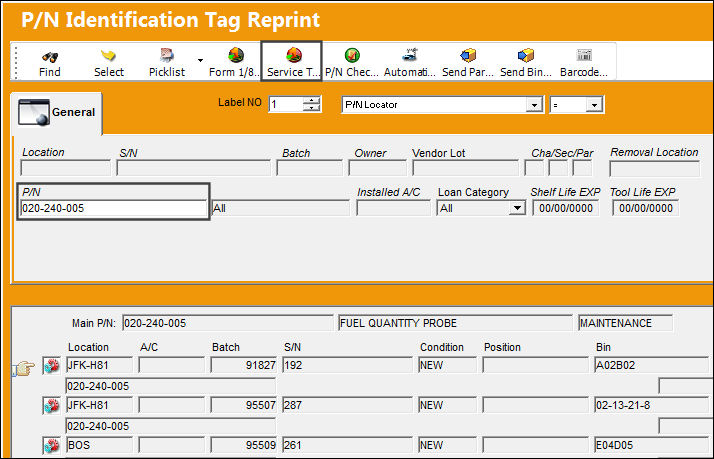Click the S/N filter input field

pyautogui.click(x=193, y=168)
